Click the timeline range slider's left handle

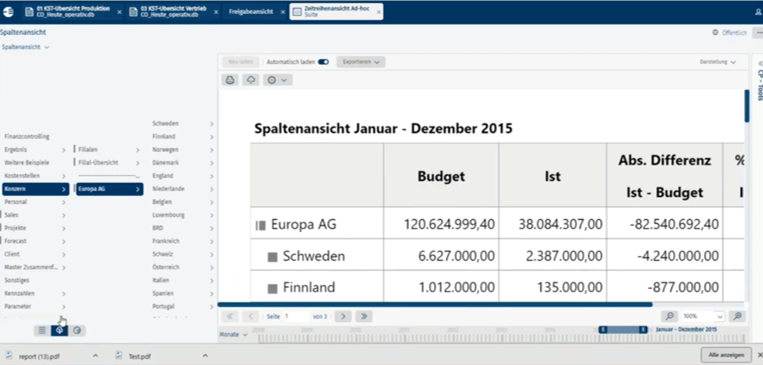[602, 330]
